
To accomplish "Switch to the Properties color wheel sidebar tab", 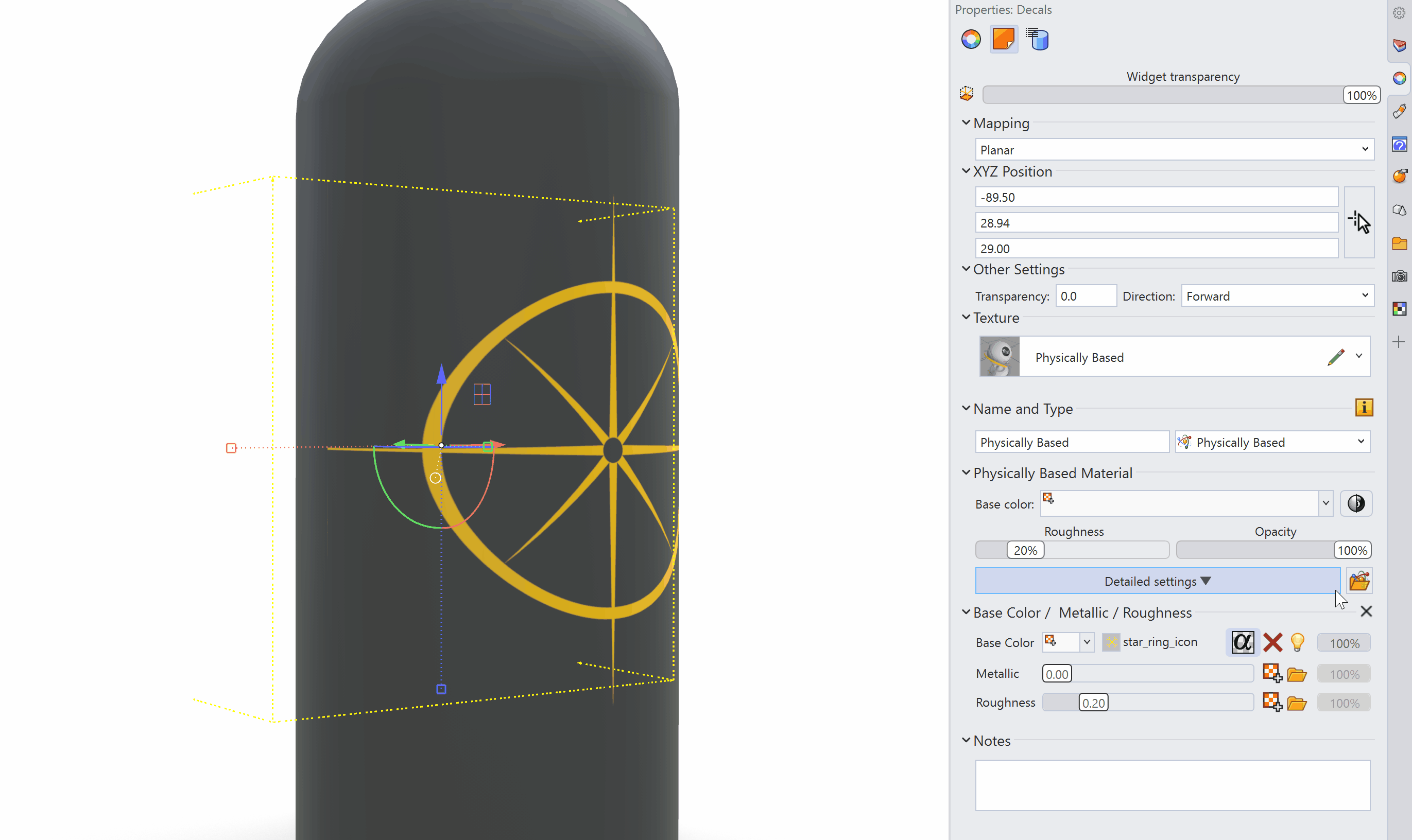I will pyautogui.click(x=1400, y=78).
